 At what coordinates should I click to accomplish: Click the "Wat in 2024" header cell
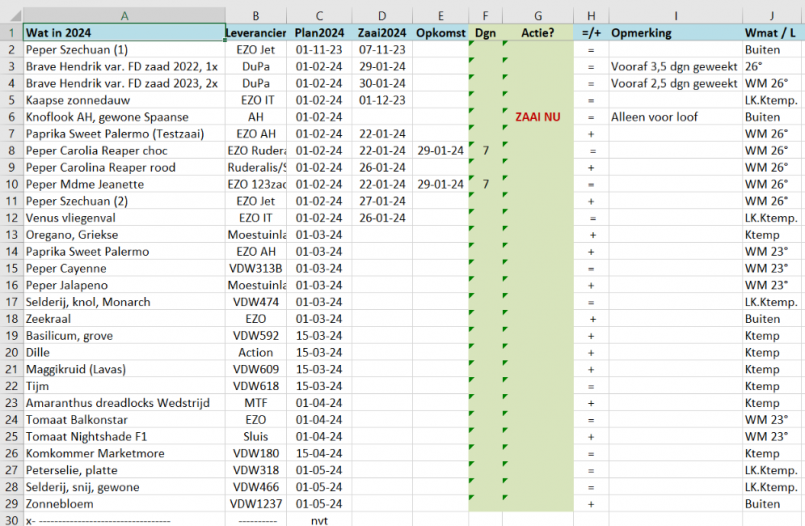[123, 32]
